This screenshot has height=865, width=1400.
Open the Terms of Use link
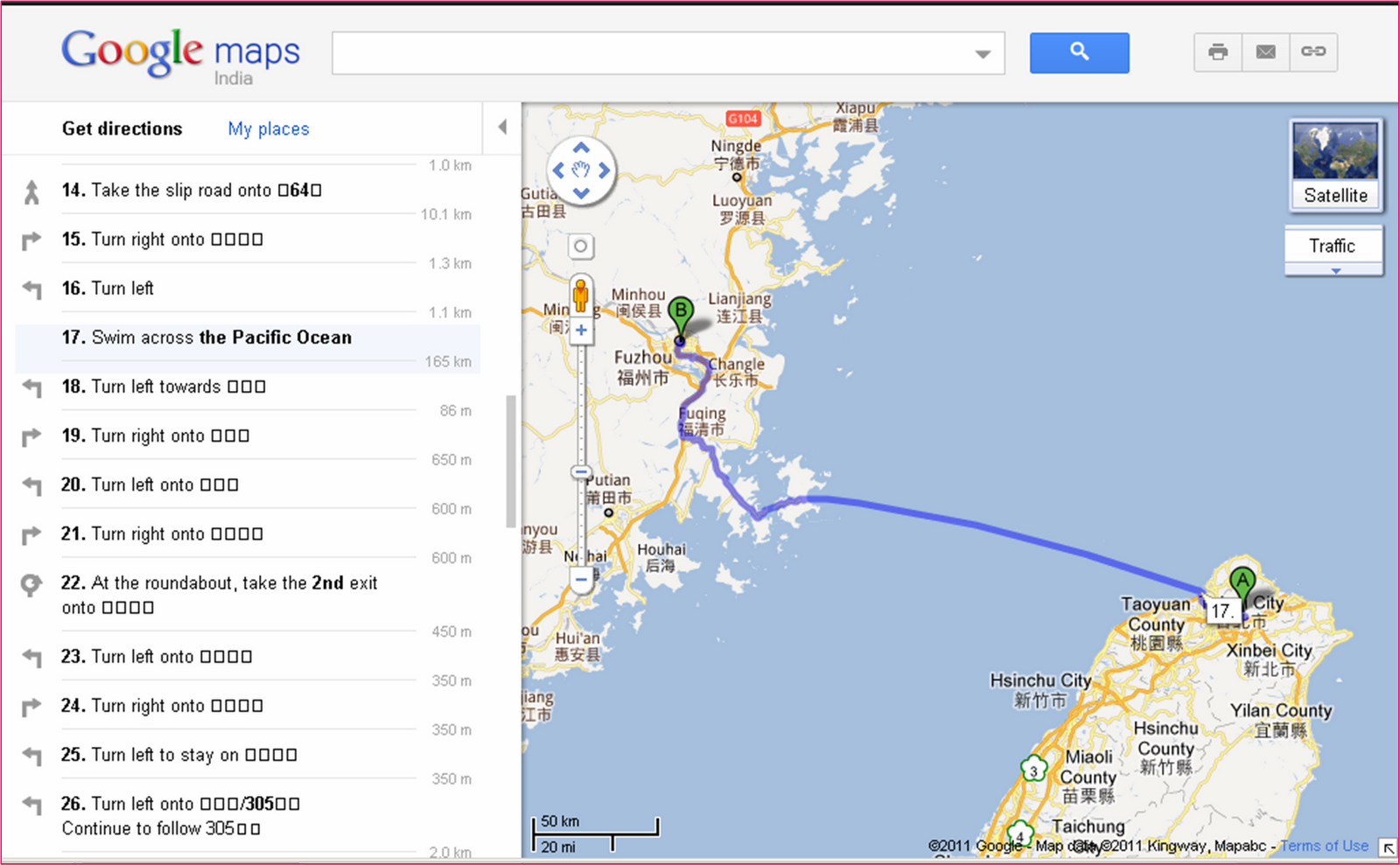click(x=1324, y=846)
